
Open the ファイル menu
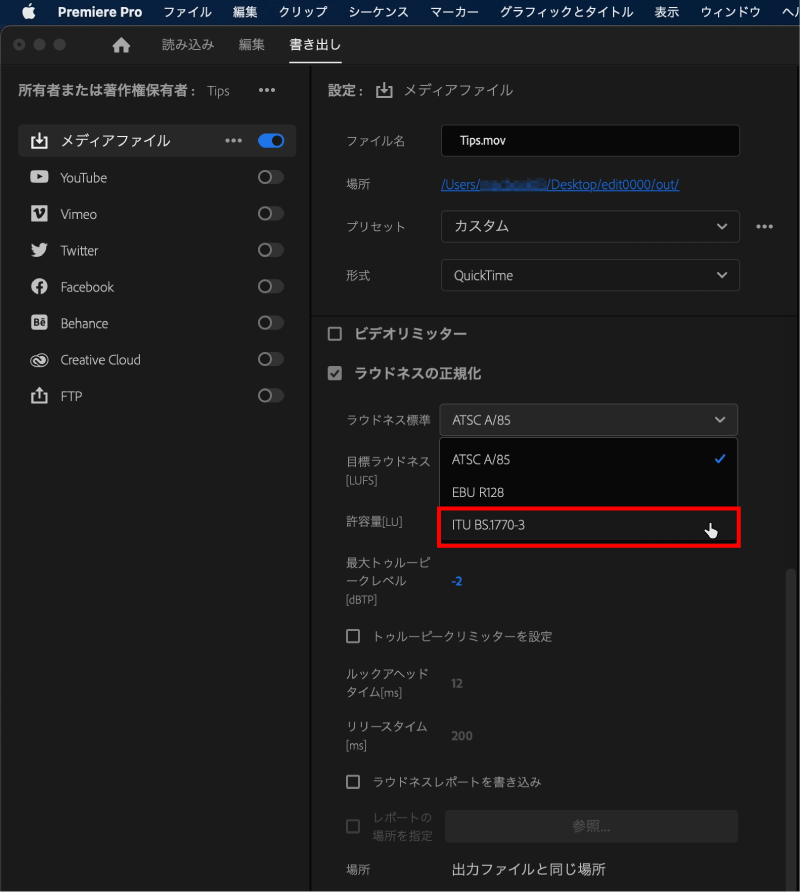click(187, 12)
